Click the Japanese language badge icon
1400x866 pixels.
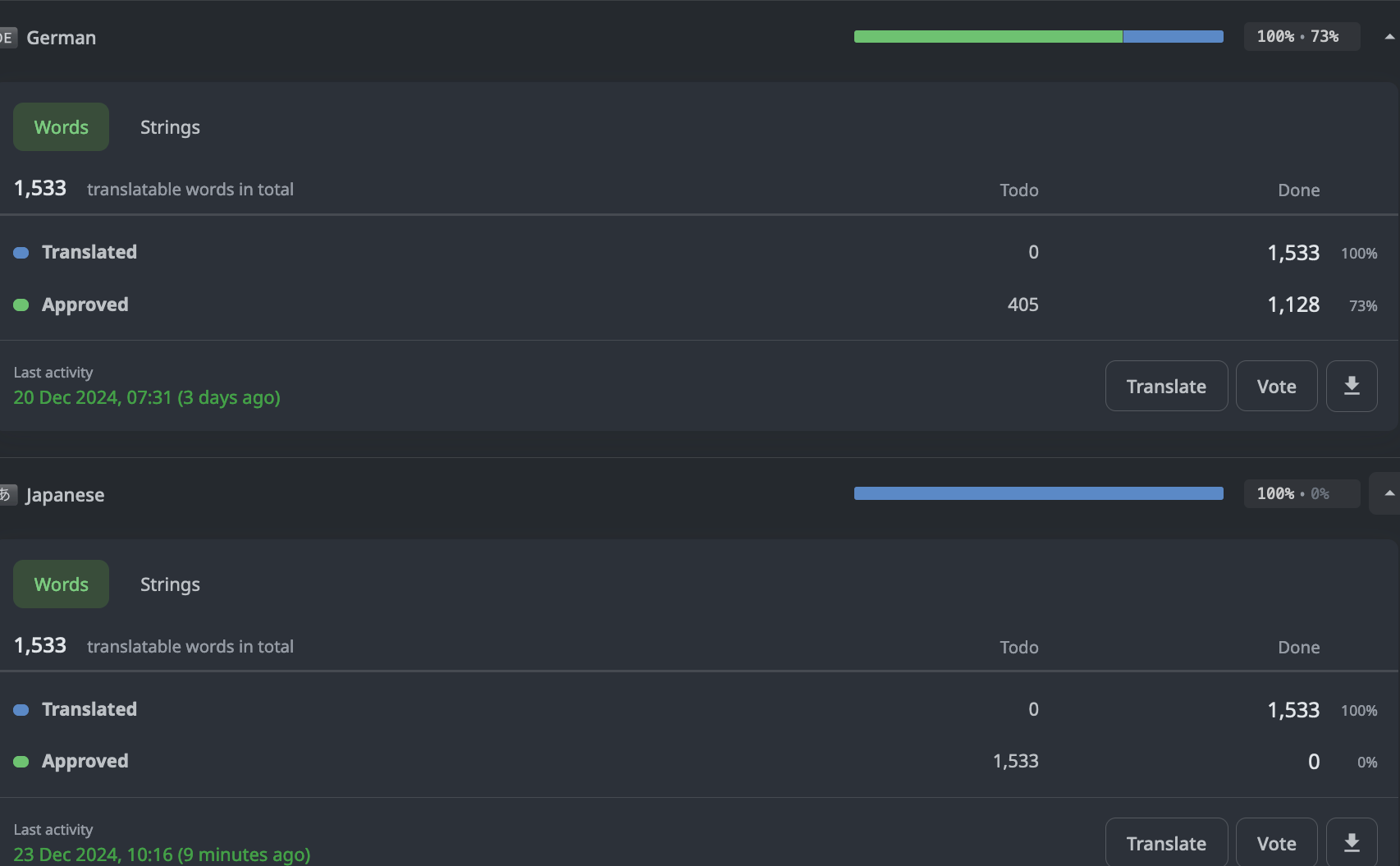coord(7,494)
